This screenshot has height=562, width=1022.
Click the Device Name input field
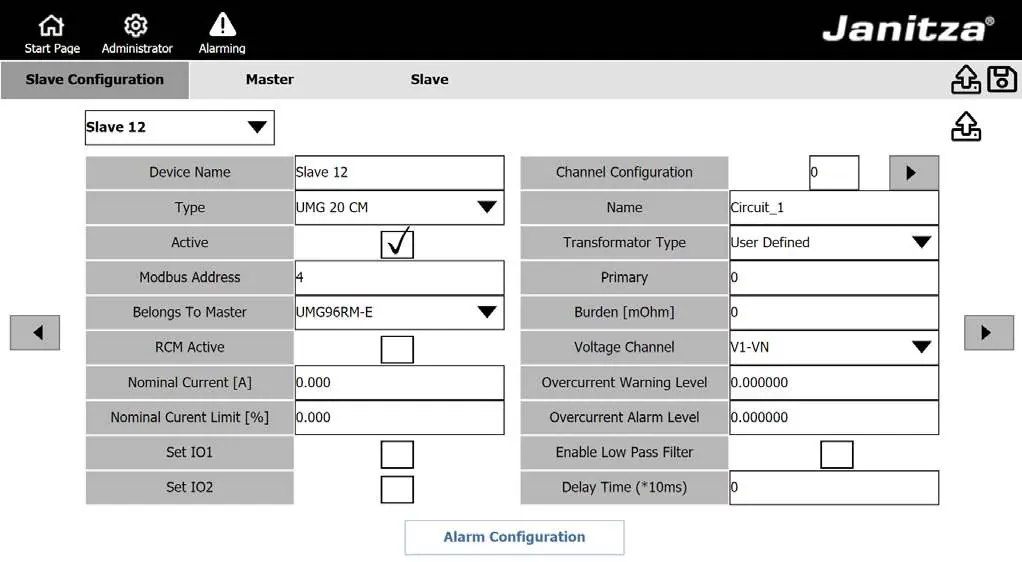point(400,172)
